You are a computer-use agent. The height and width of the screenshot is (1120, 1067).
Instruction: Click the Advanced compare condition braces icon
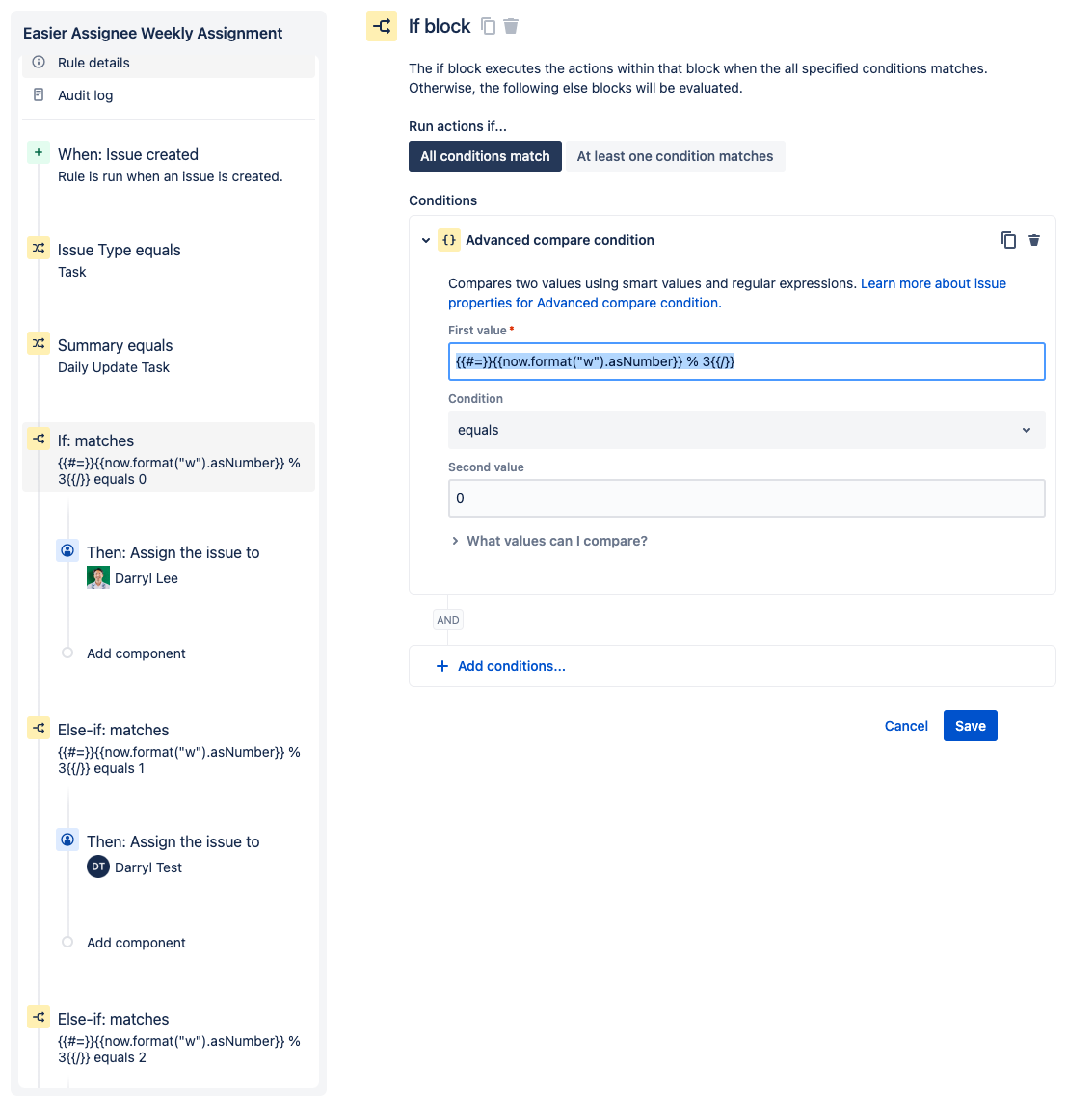pyautogui.click(x=448, y=240)
